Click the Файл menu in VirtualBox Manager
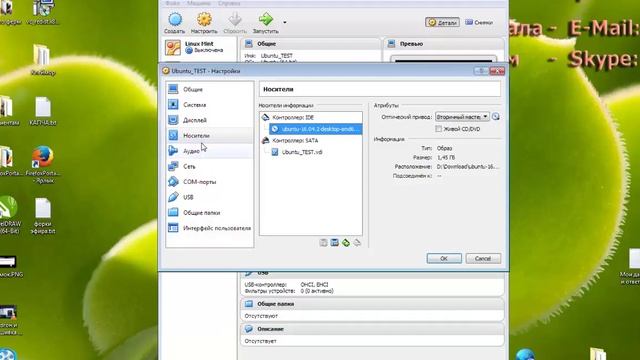This screenshot has height=360, width=640. 172,3
